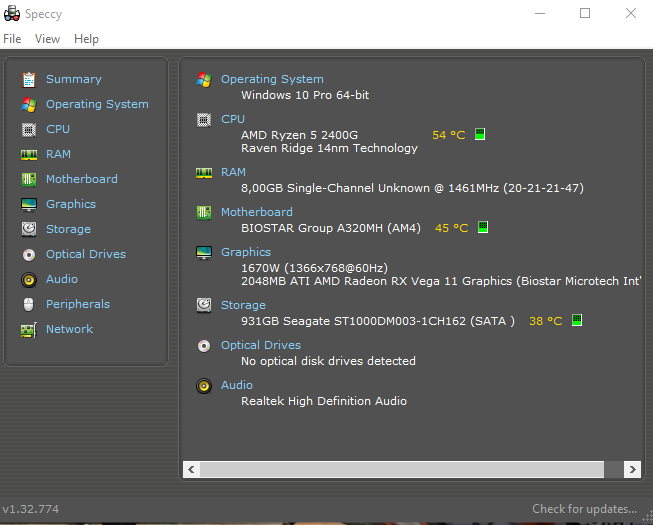Screen dimensions: 653x525
Task: Click Check for updates link
Action: 584,509
